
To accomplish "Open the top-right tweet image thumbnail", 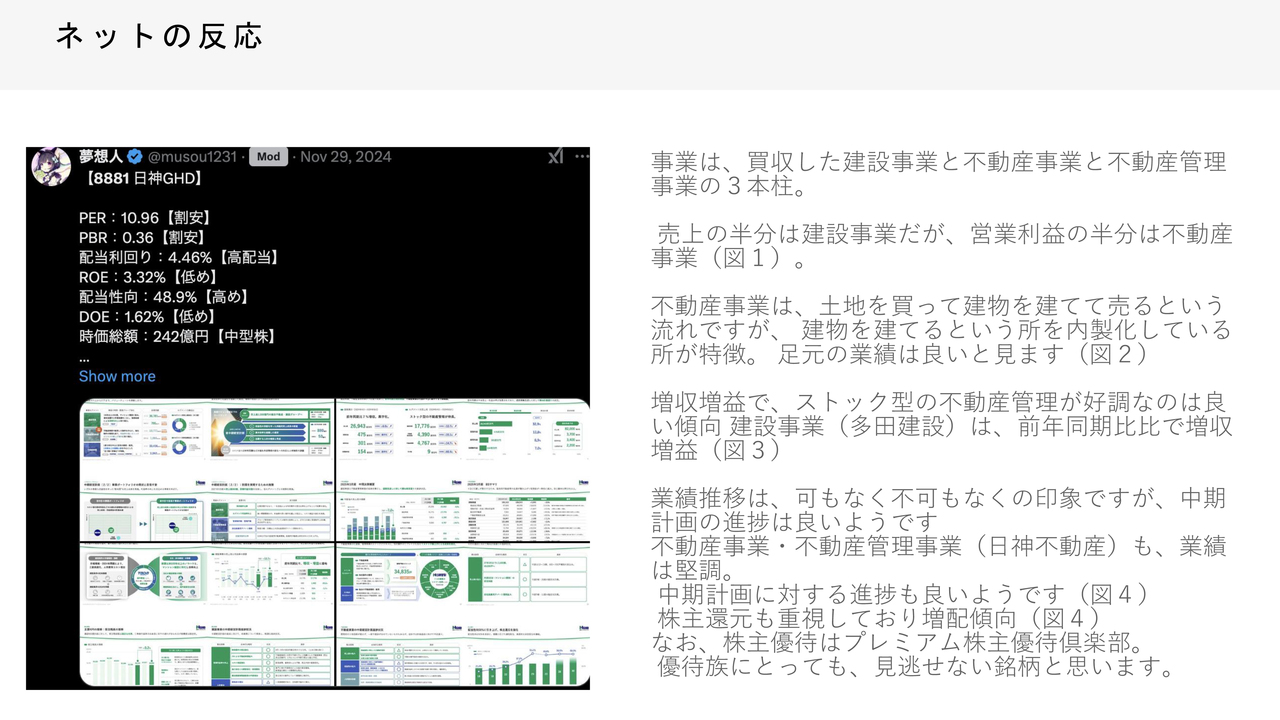I will (462, 469).
